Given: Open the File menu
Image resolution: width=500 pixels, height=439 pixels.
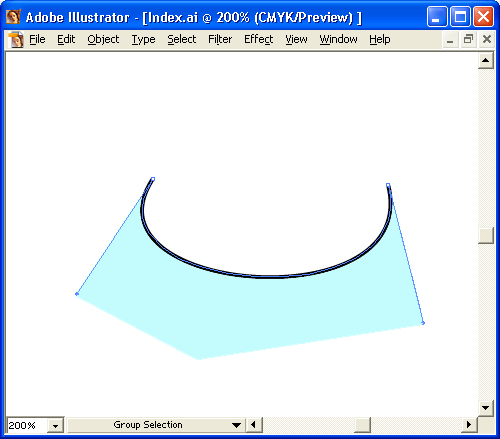Looking at the screenshot, I should [37, 39].
